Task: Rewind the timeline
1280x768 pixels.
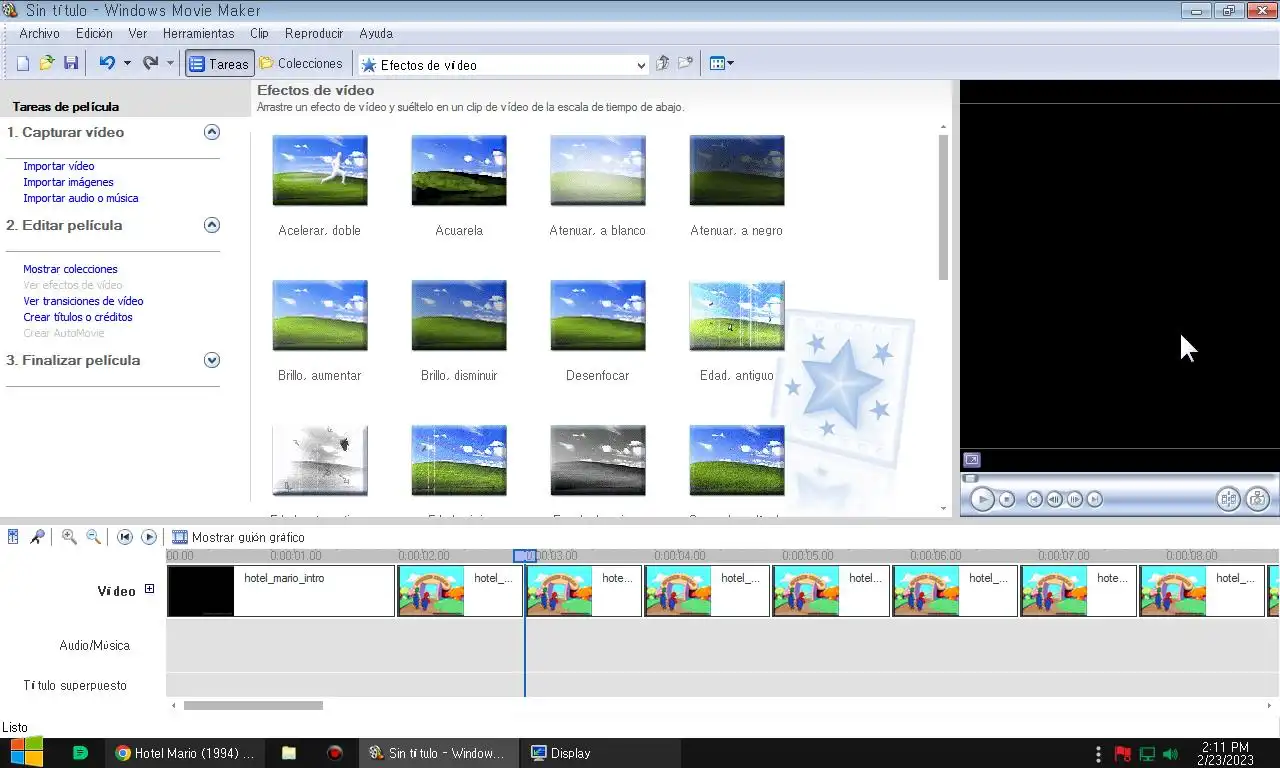Action: [125, 537]
